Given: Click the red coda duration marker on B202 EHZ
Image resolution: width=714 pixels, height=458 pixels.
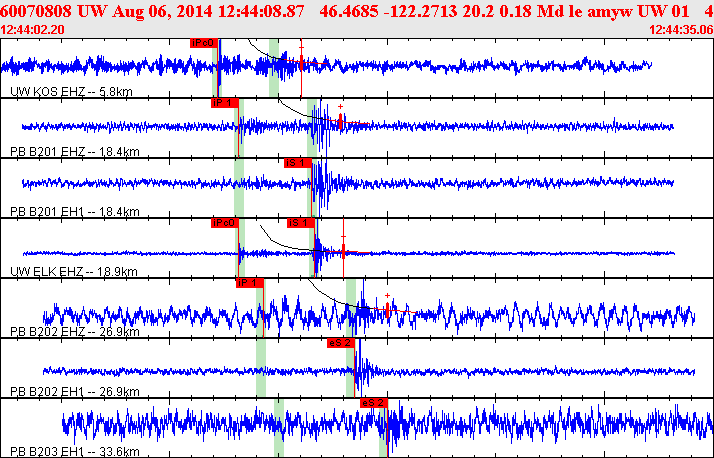Looking at the screenshot, I should (387, 310).
